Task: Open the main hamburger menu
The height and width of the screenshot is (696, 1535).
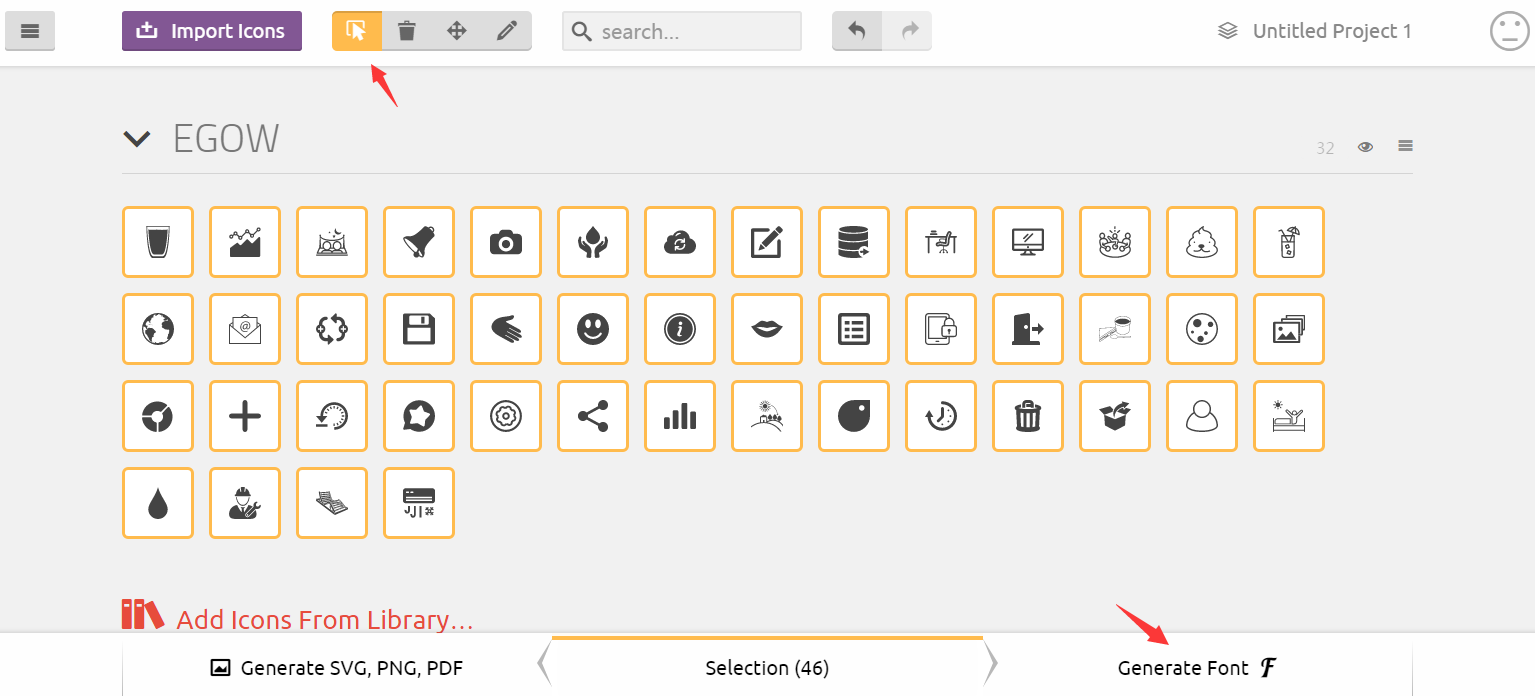Action: (x=30, y=31)
